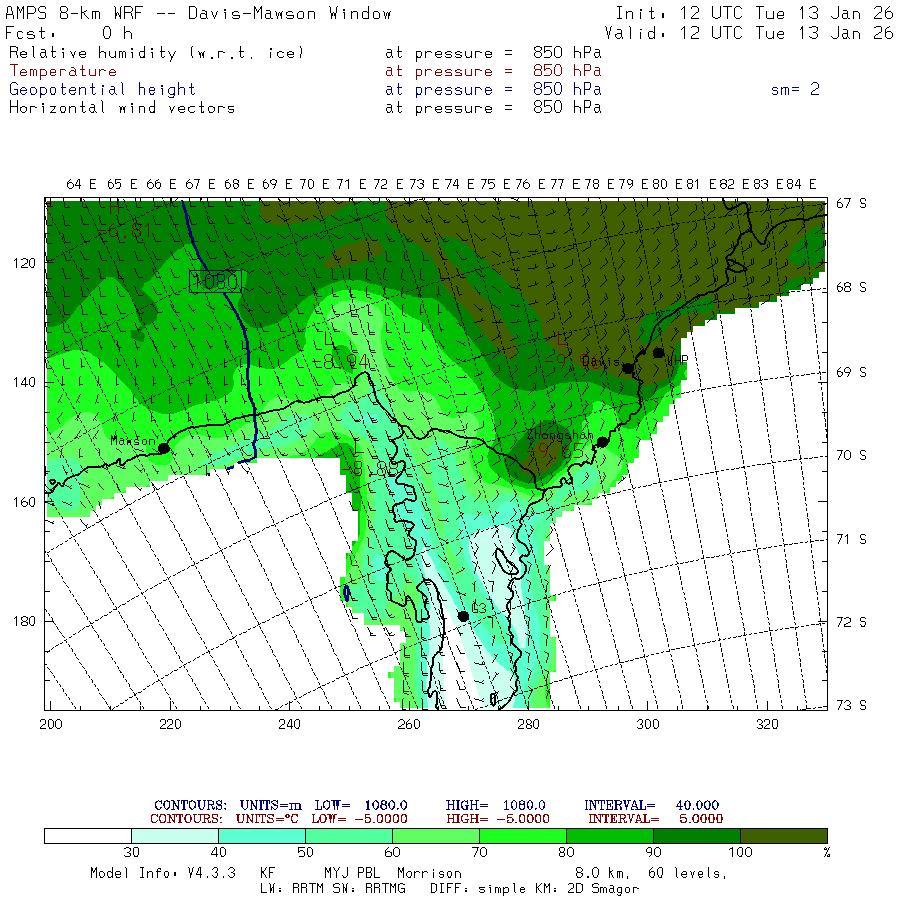Click the 'Valid: 12 UTC Tue 13 Jan 26' text
Screen dimensions: 900x900
pyautogui.click(x=748, y=33)
